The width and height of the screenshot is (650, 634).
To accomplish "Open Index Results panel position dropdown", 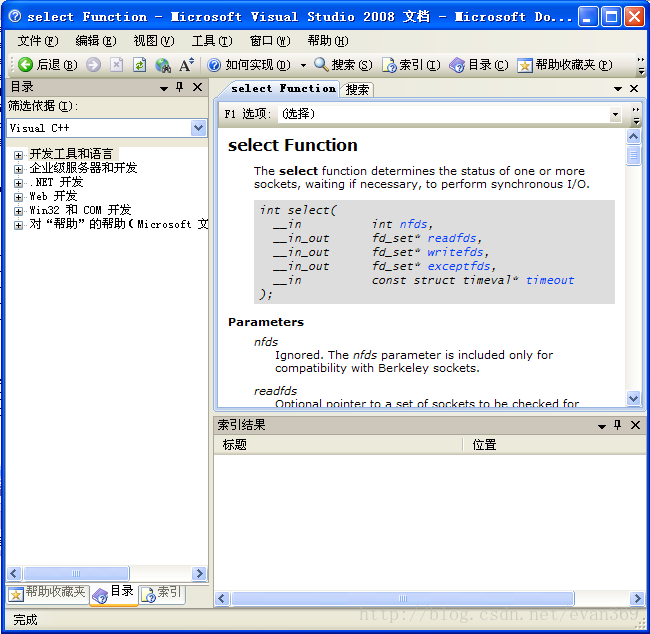I will pos(601,426).
